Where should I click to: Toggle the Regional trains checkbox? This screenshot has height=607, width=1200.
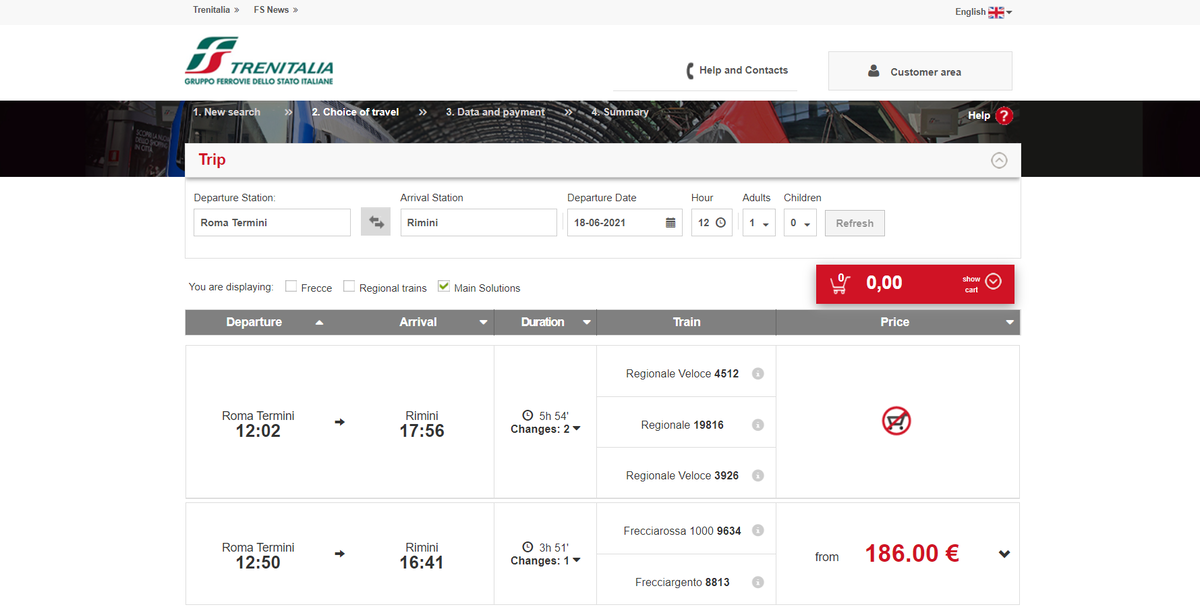(349, 286)
